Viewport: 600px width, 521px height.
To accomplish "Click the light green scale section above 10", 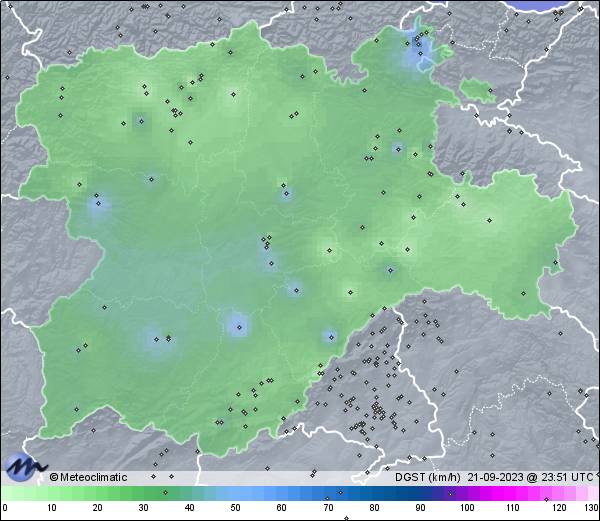I will [x=52, y=493].
